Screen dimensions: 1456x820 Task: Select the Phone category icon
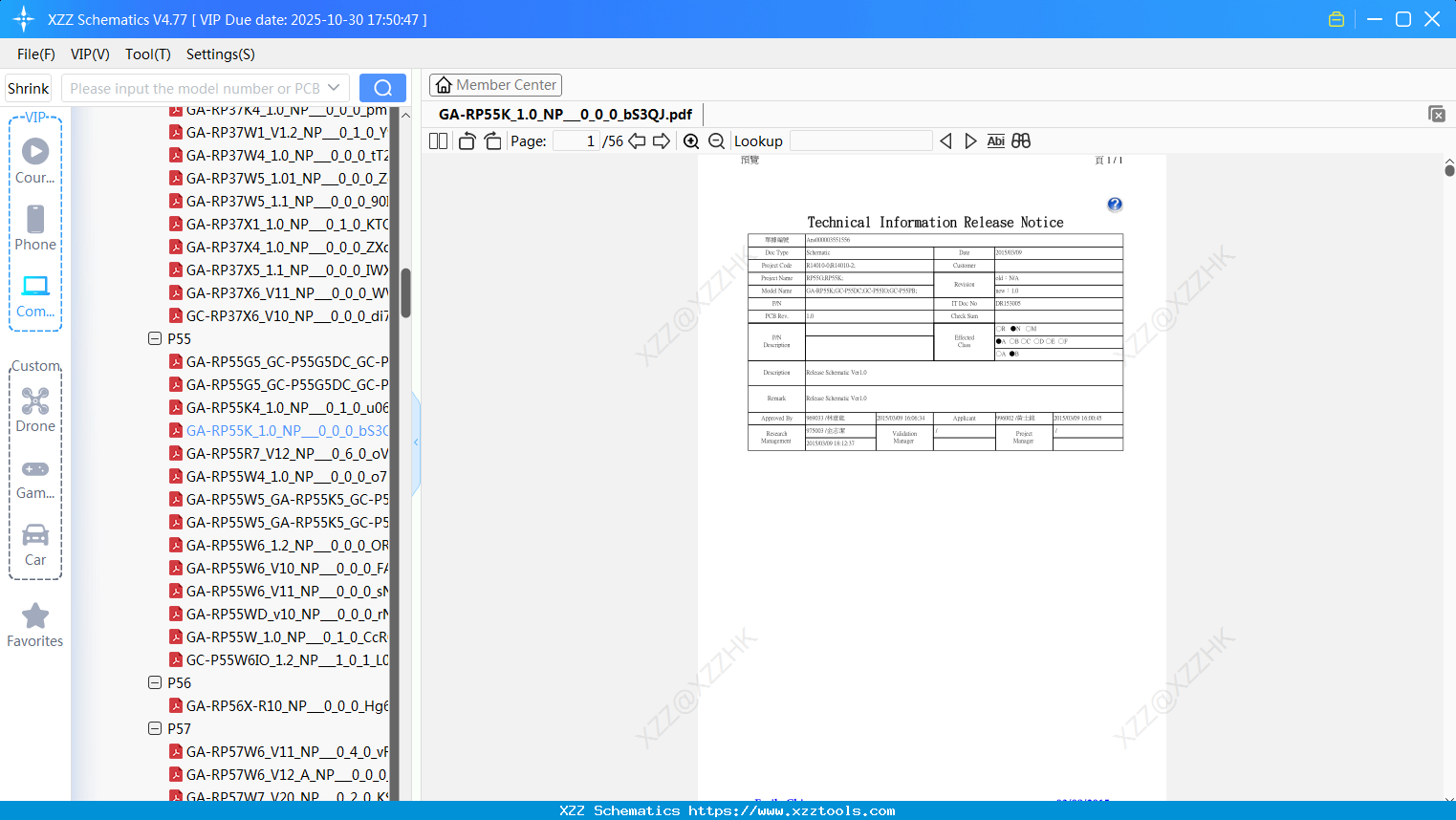click(35, 228)
